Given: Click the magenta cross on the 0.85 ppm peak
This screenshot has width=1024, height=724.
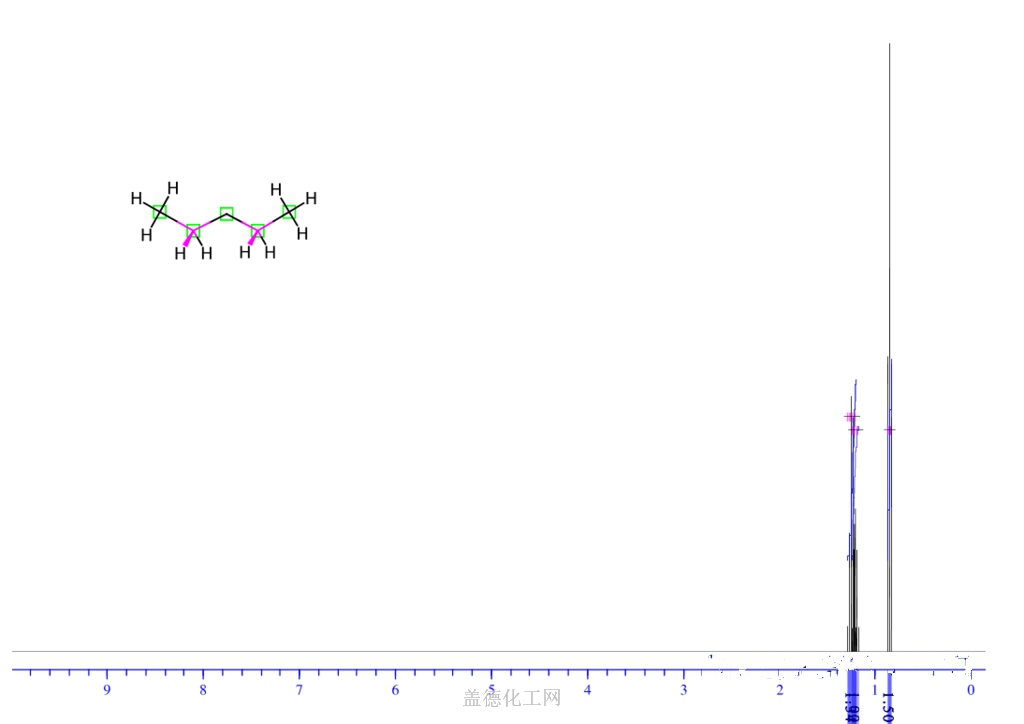Looking at the screenshot, I should (x=889, y=430).
